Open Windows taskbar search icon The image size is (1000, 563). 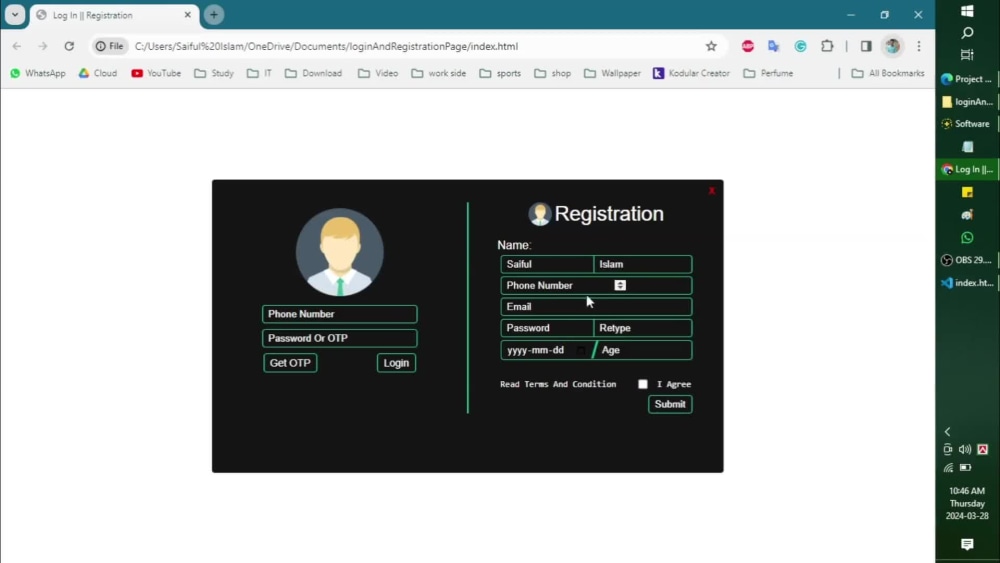point(967,33)
